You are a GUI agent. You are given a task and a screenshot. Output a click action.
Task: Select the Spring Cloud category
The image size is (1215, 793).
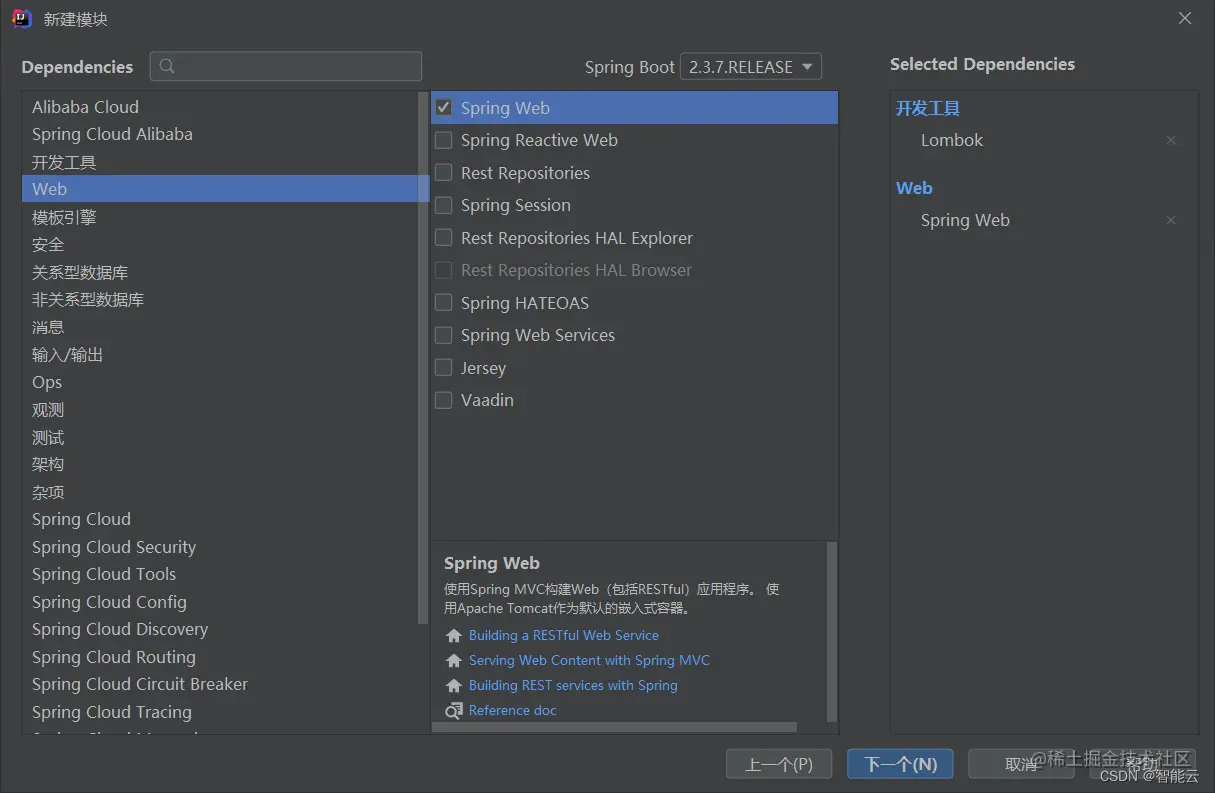pyautogui.click(x=220, y=519)
